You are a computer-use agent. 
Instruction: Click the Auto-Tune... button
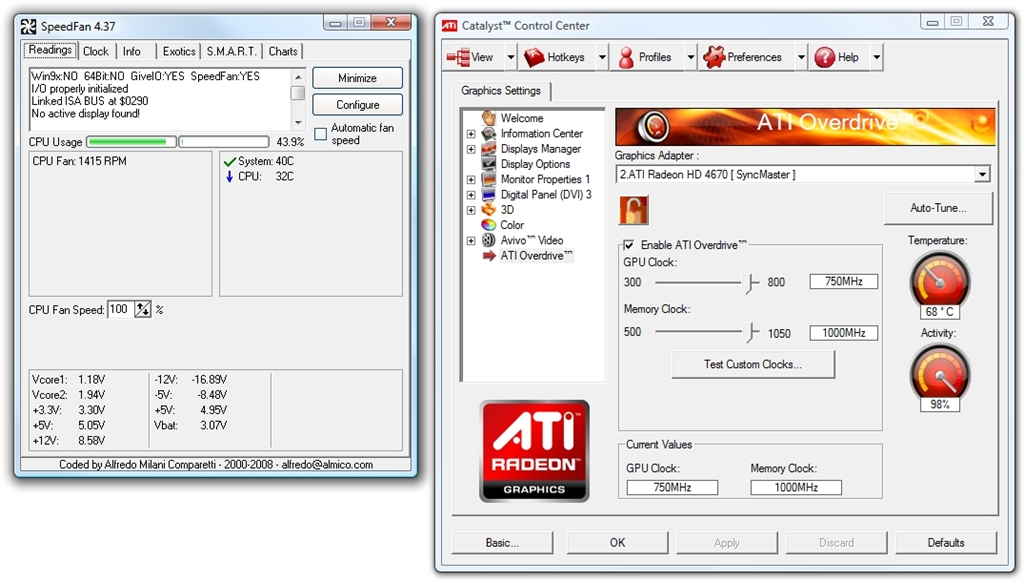pos(938,208)
